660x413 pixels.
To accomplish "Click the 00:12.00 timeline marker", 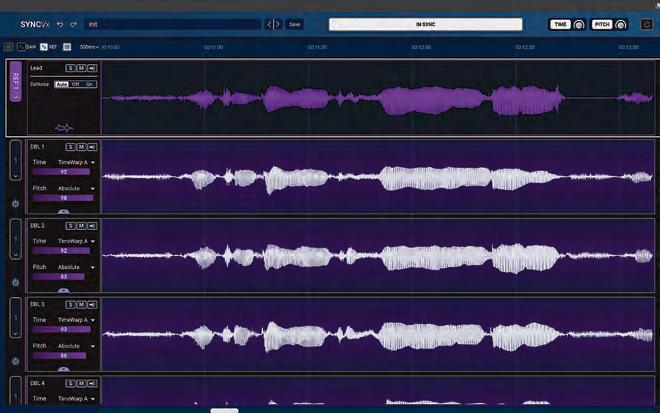I will (421, 47).
